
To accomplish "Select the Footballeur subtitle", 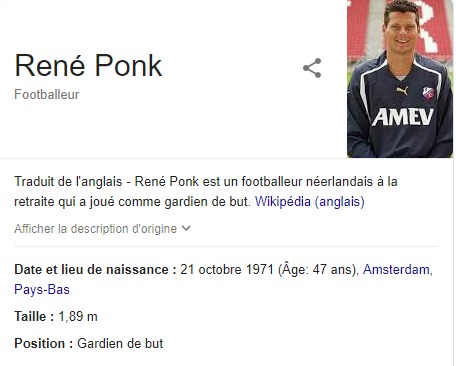I will 47,95.
